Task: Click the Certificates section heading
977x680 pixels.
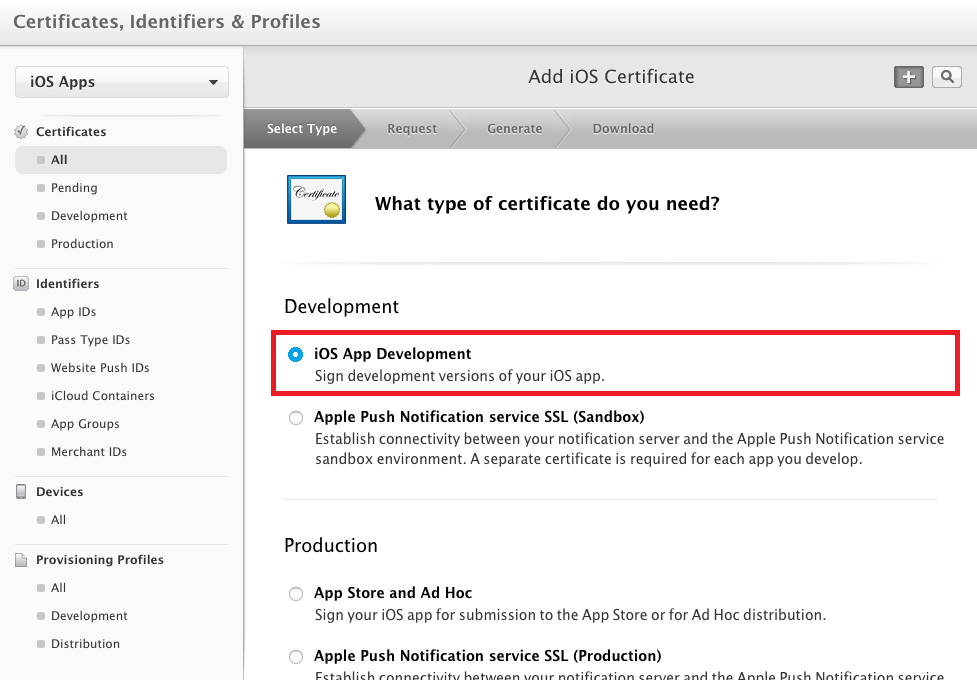Action: 71,132
